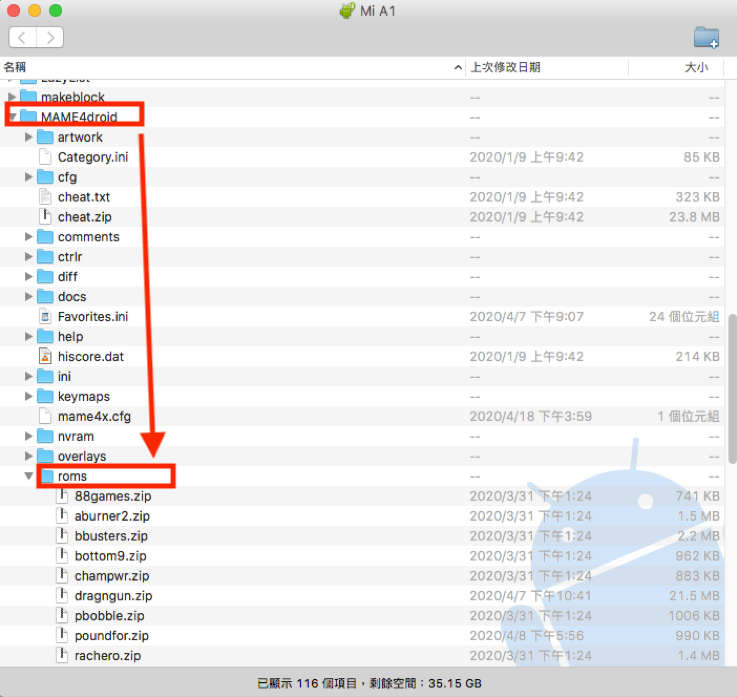Select the pbobble.zip file name
This screenshot has height=697, width=737.
(110, 616)
